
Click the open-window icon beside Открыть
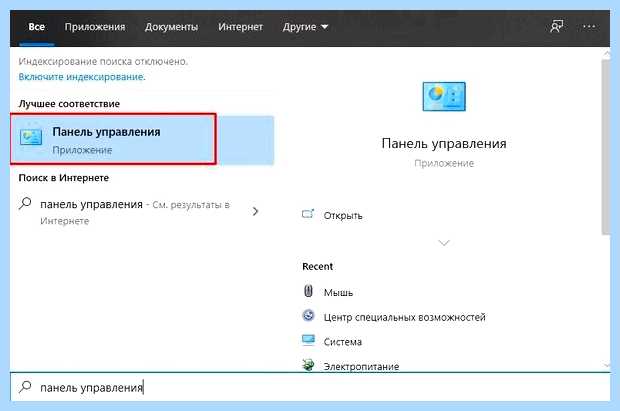308,214
